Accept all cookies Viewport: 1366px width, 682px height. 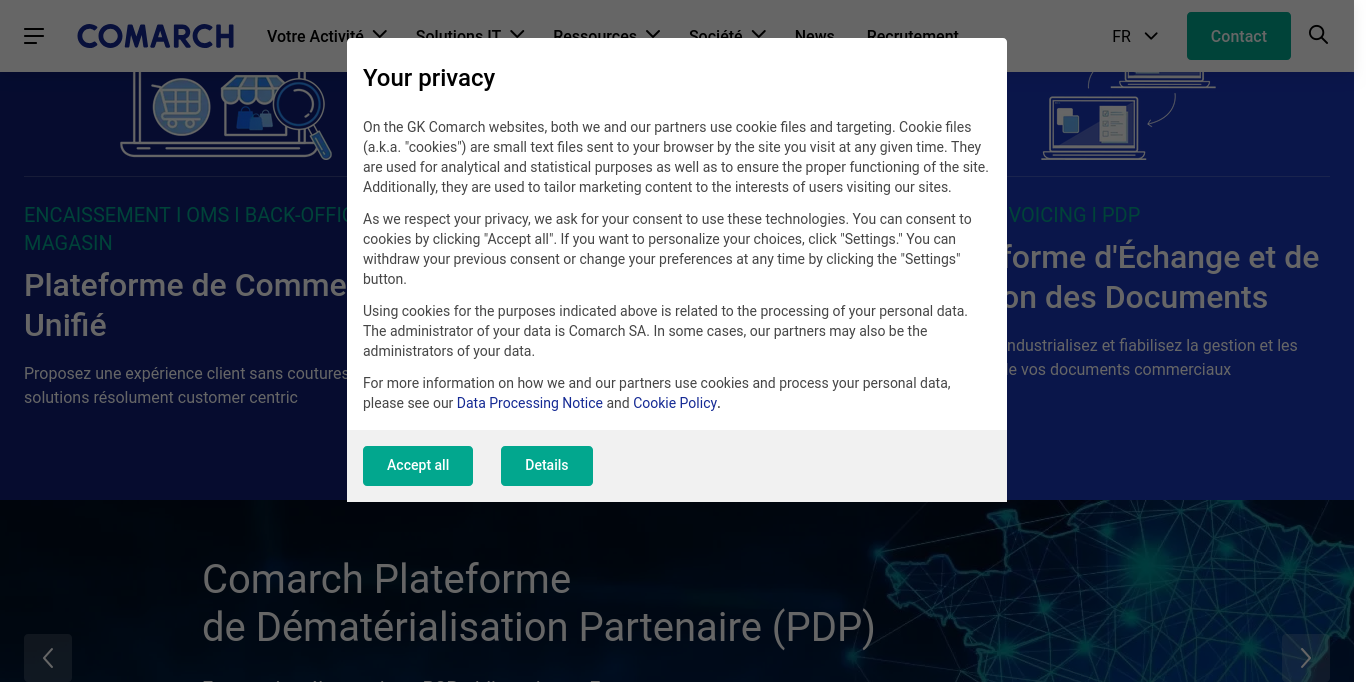pos(418,466)
